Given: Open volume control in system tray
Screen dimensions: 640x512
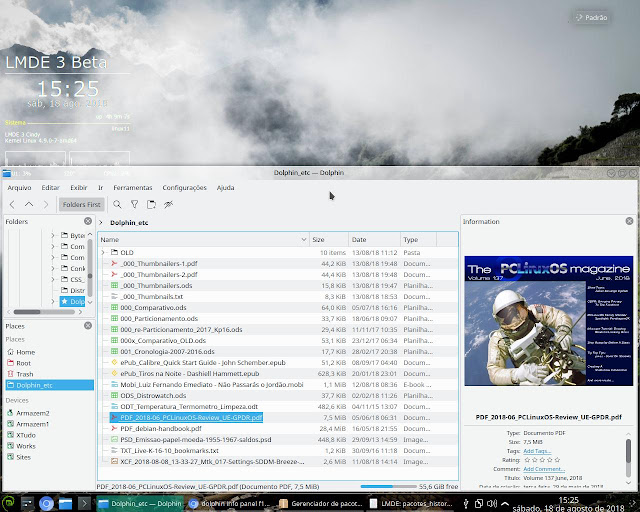Looking at the screenshot, I should coord(491,503).
